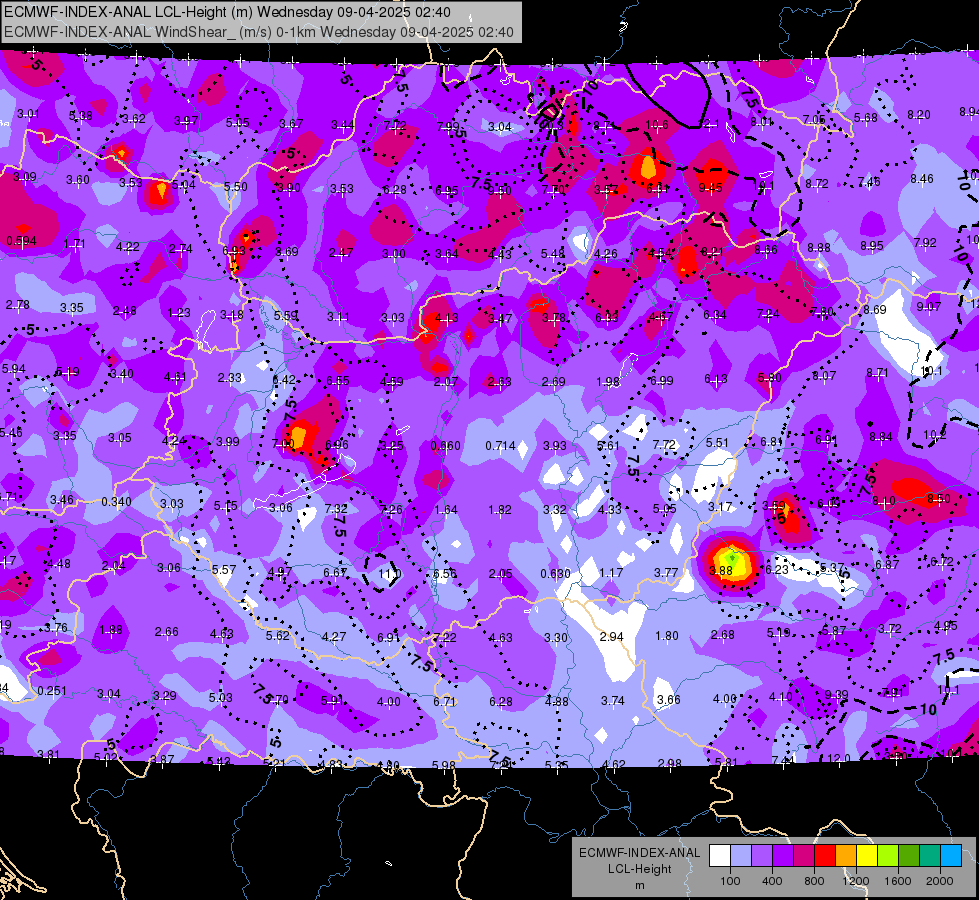Click the grid value 10.6
Image resolution: width=979 pixels, height=900 pixels.
coord(656,125)
